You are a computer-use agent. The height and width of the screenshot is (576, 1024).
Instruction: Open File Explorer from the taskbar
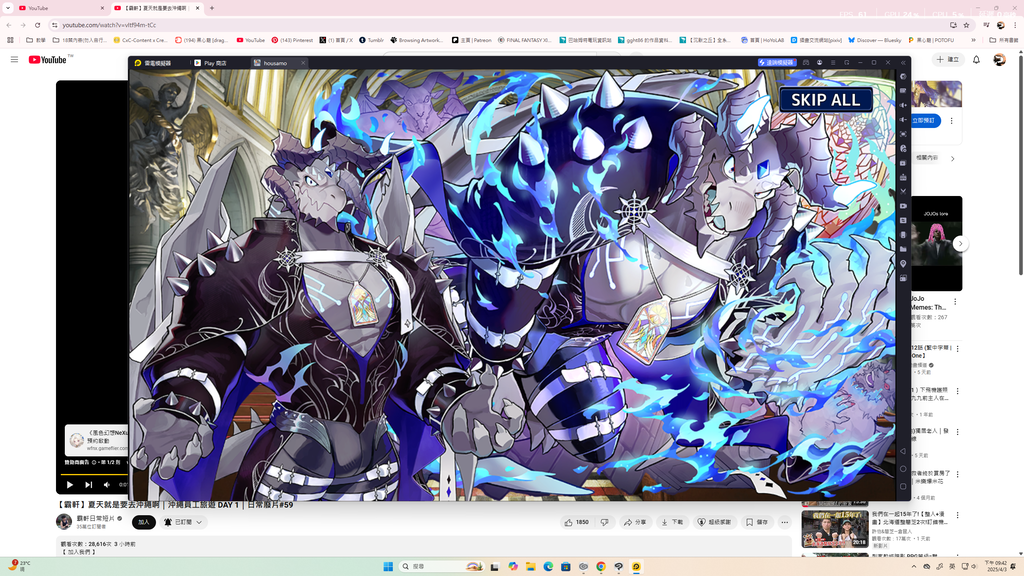tap(530, 566)
